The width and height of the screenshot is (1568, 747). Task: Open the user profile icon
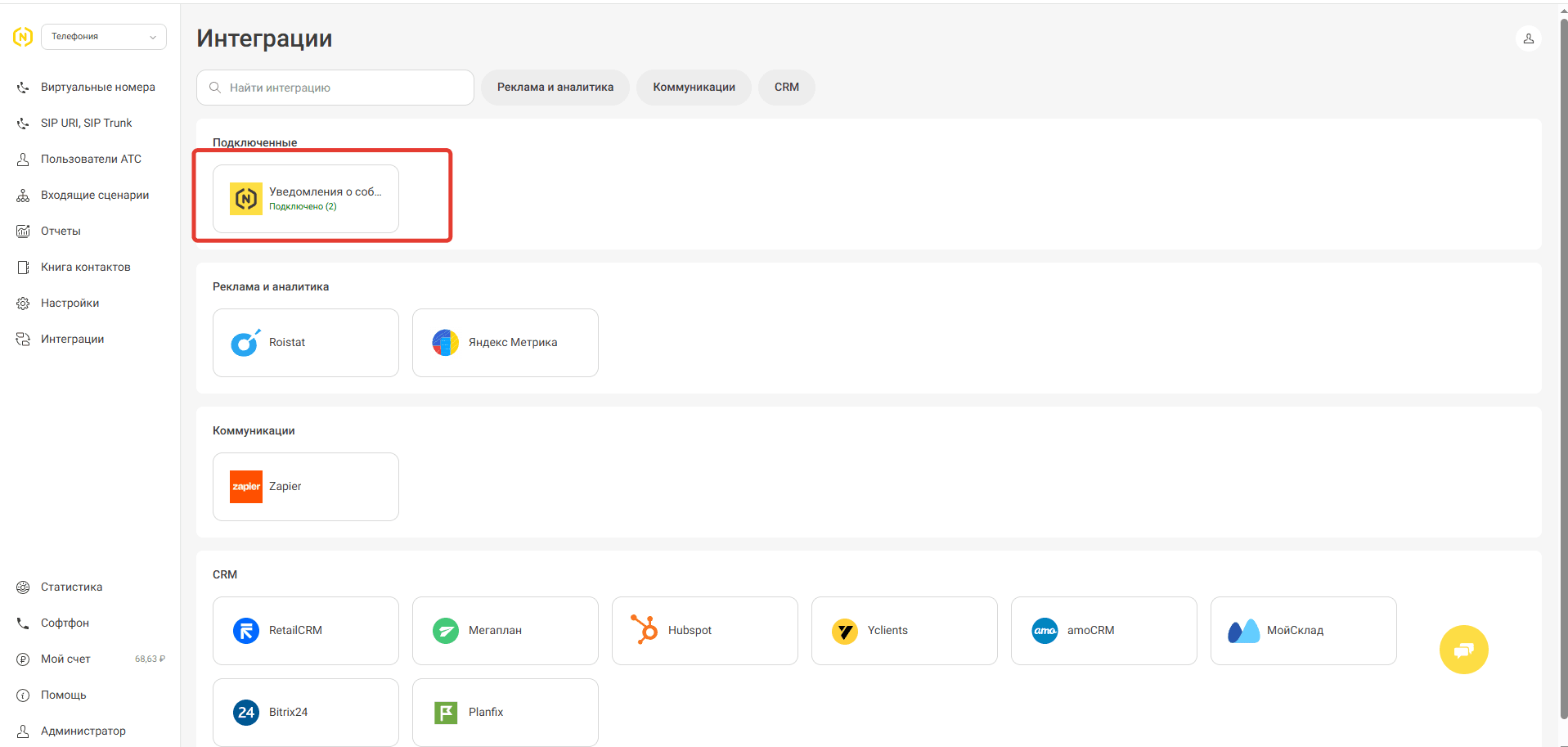point(1528,38)
